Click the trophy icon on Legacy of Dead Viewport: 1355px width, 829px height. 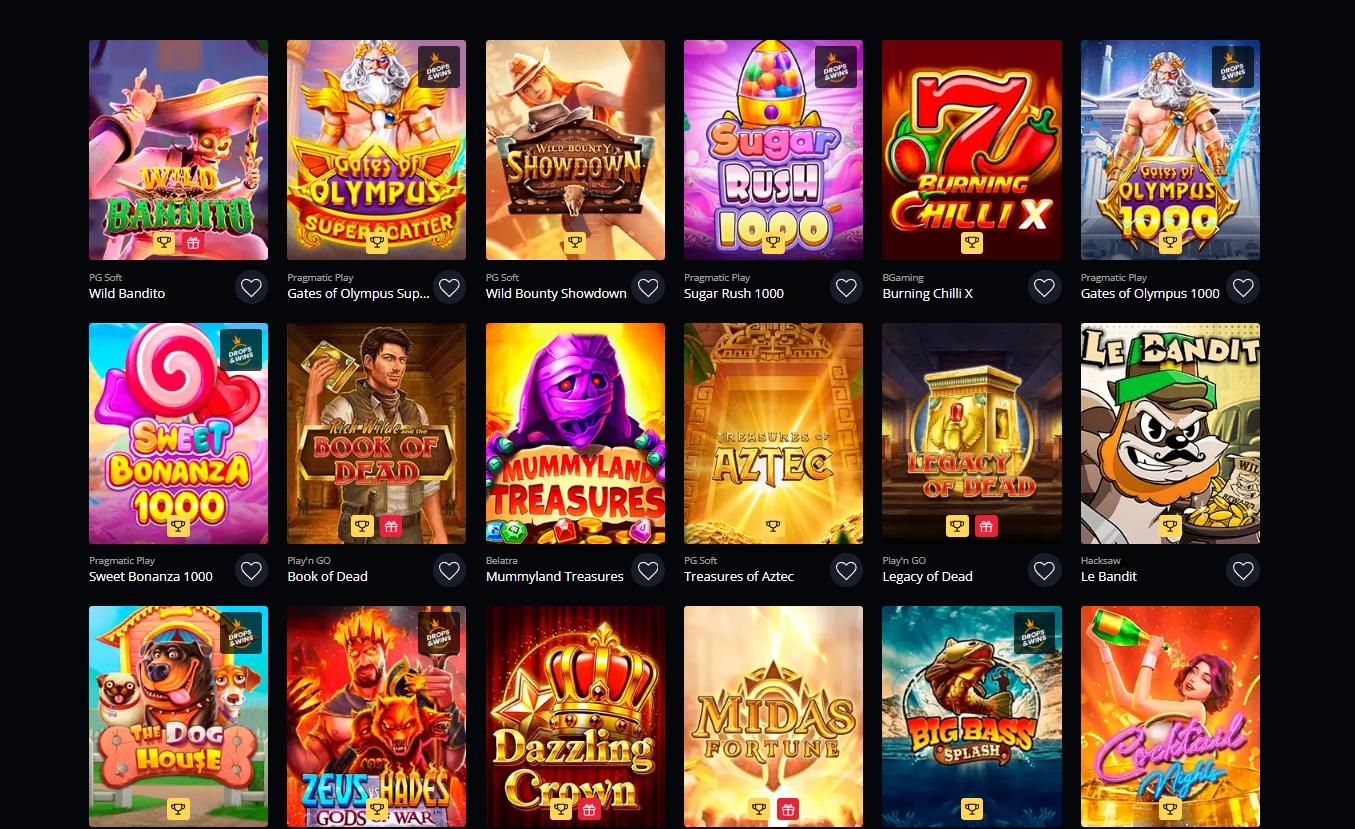[957, 526]
